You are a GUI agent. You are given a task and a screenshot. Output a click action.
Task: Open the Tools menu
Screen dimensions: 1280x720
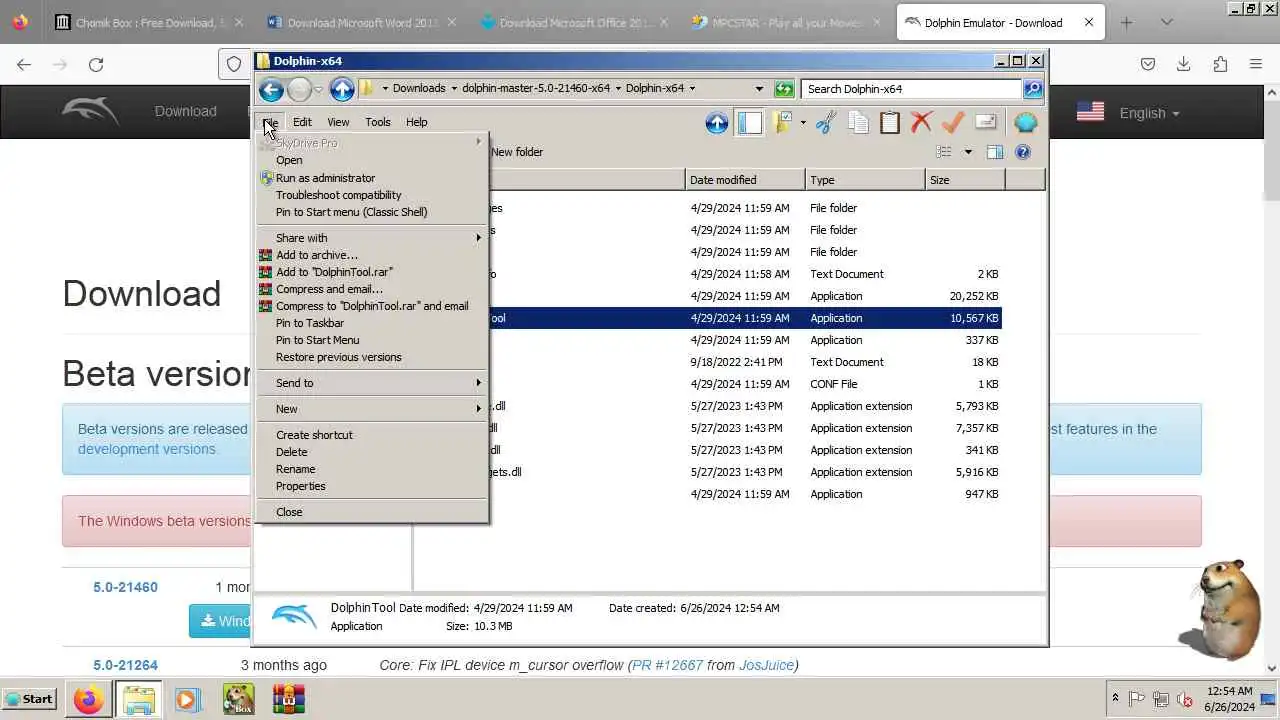[x=378, y=122]
